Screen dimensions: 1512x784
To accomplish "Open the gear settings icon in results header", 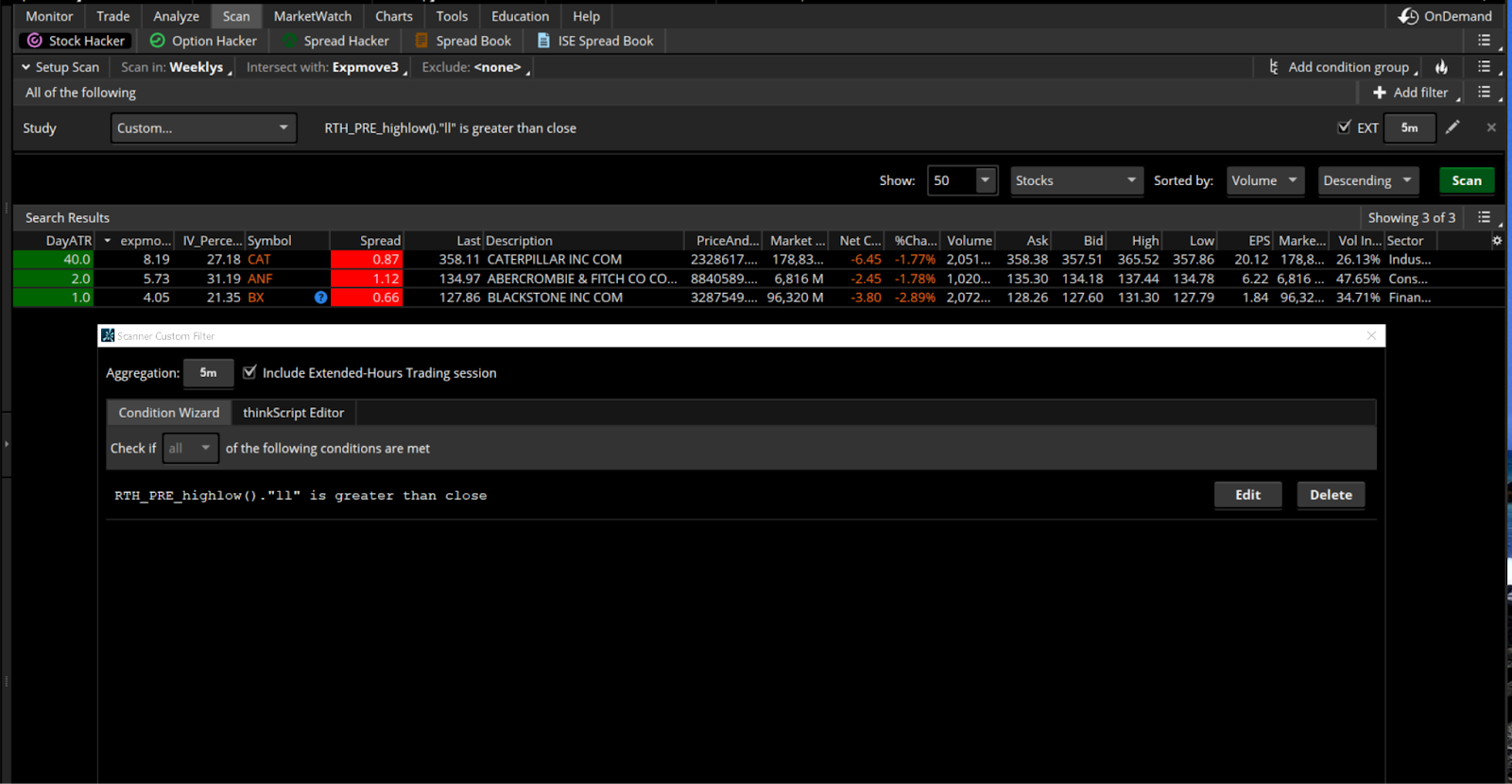I will [x=1497, y=241].
